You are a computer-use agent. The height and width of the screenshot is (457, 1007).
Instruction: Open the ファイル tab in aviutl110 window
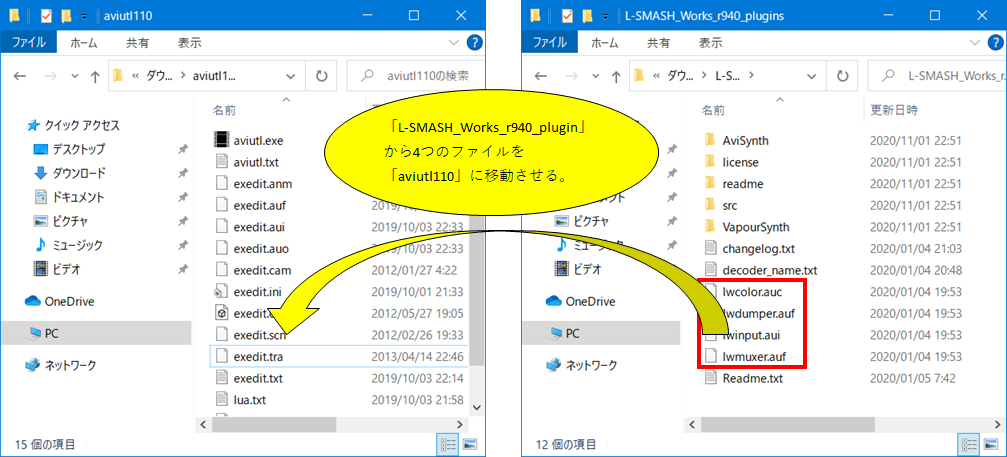[29, 44]
